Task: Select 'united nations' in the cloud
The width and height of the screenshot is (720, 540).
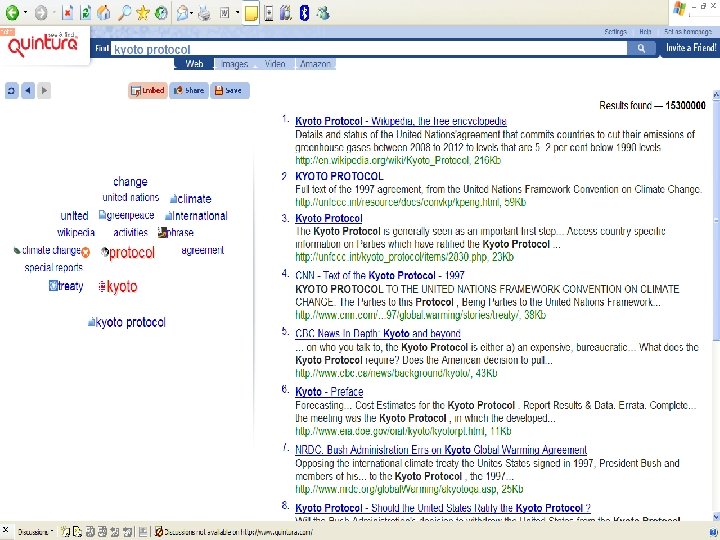Action: pos(130,197)
